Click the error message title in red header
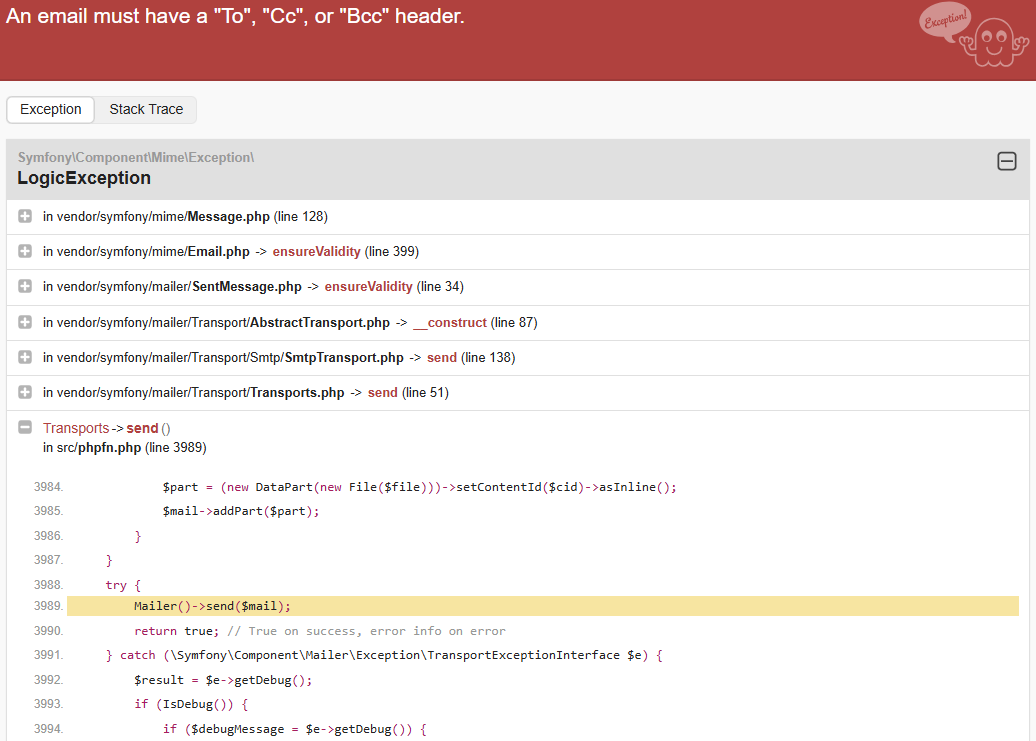 [236, 17]
